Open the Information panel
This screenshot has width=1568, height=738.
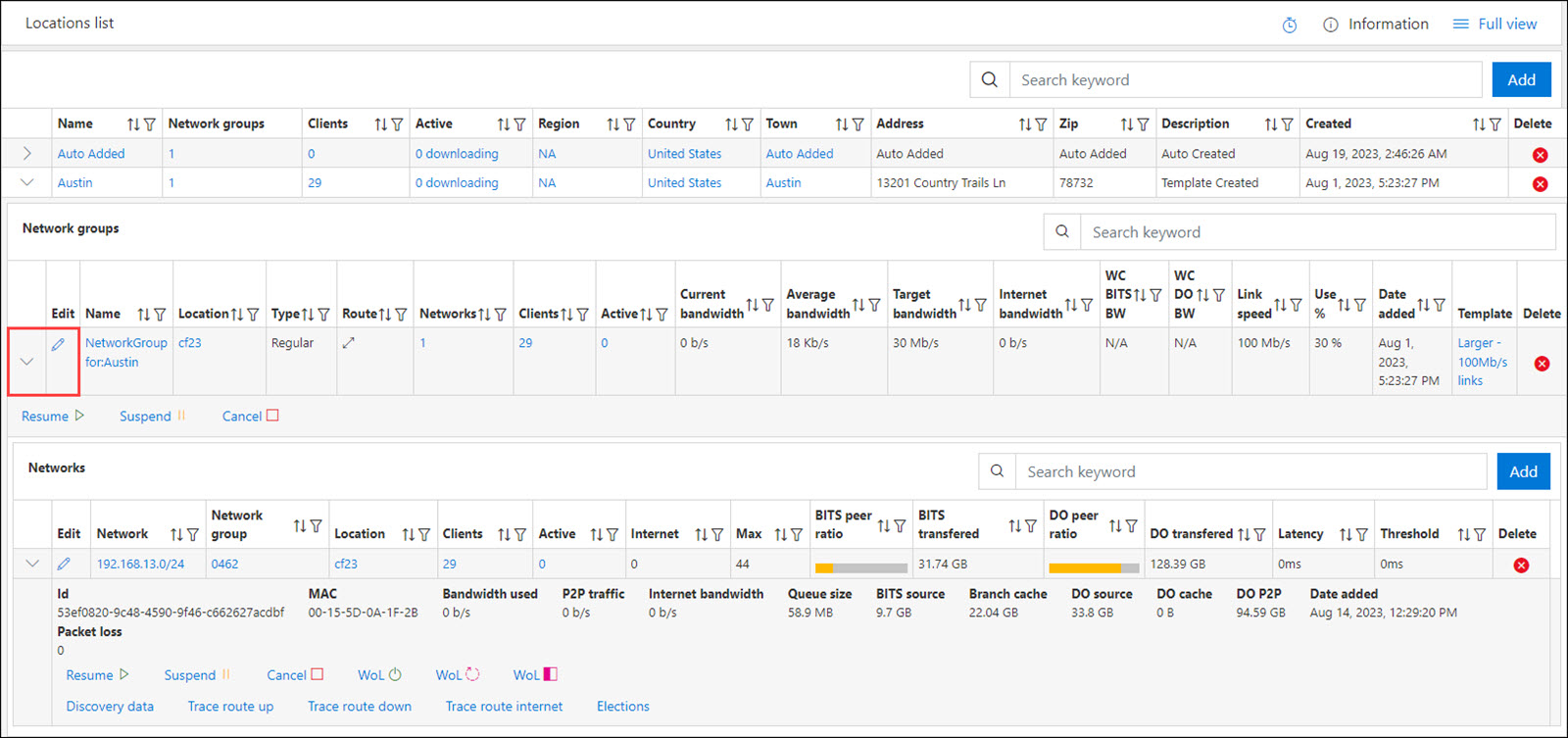1376,25
